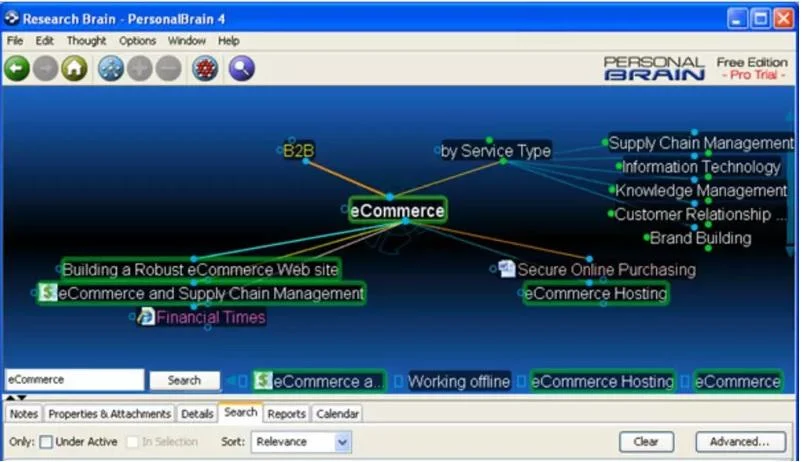This screenshot has width=802, height=462.
Task: Click the eCommerce search input field
Action: [75, 380]
